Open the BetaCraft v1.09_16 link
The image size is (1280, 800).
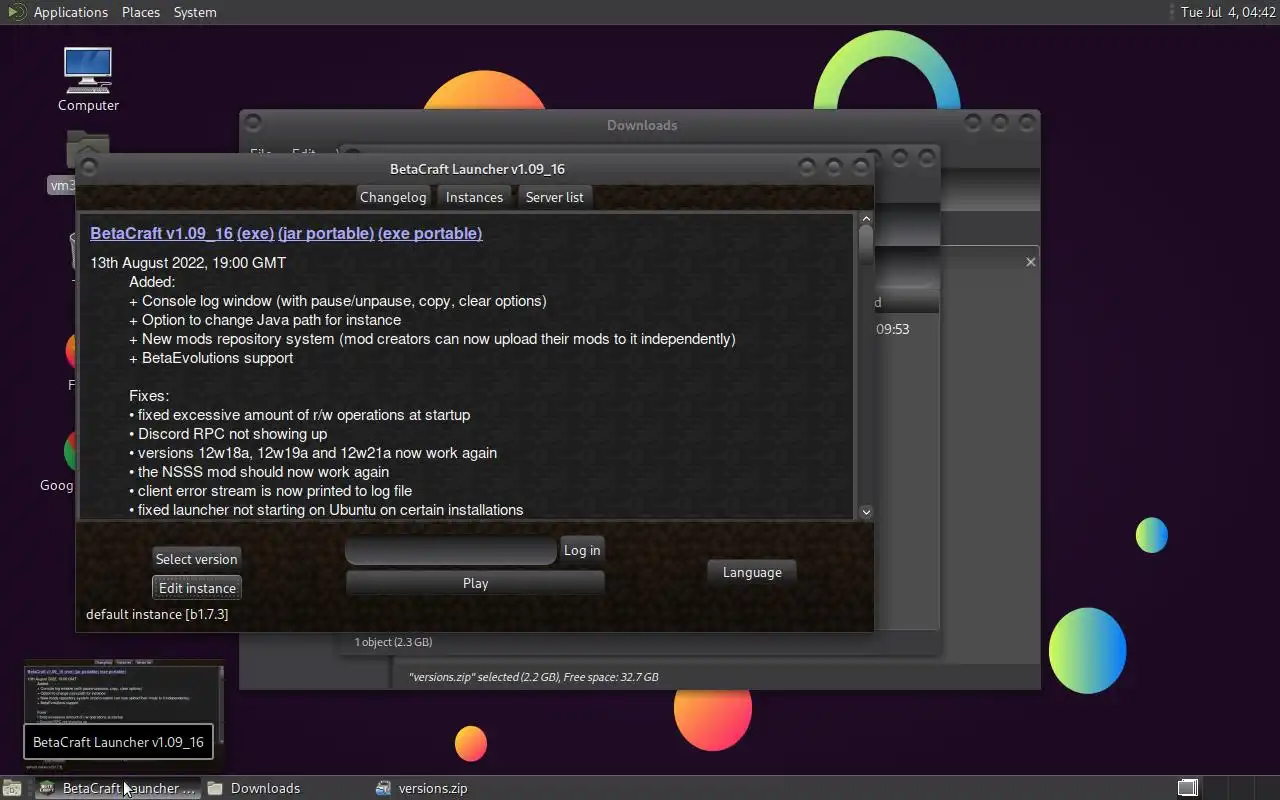pos(161,233)
